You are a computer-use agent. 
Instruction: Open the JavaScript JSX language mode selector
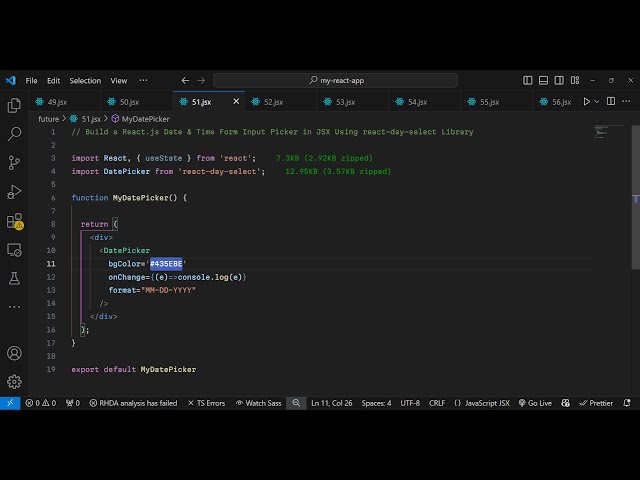pos(481,403)
